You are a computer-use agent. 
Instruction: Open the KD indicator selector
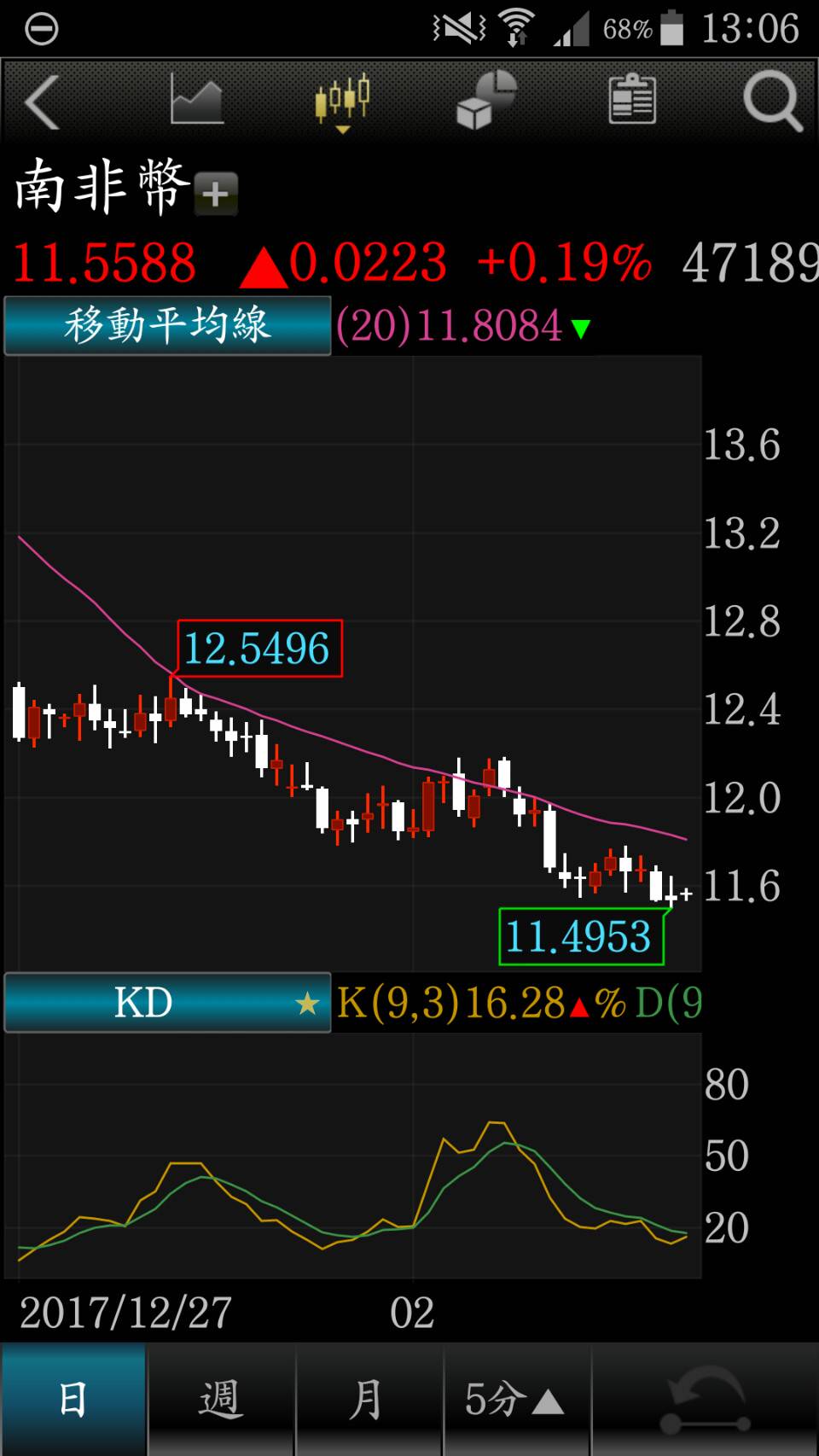point(167,1003)
